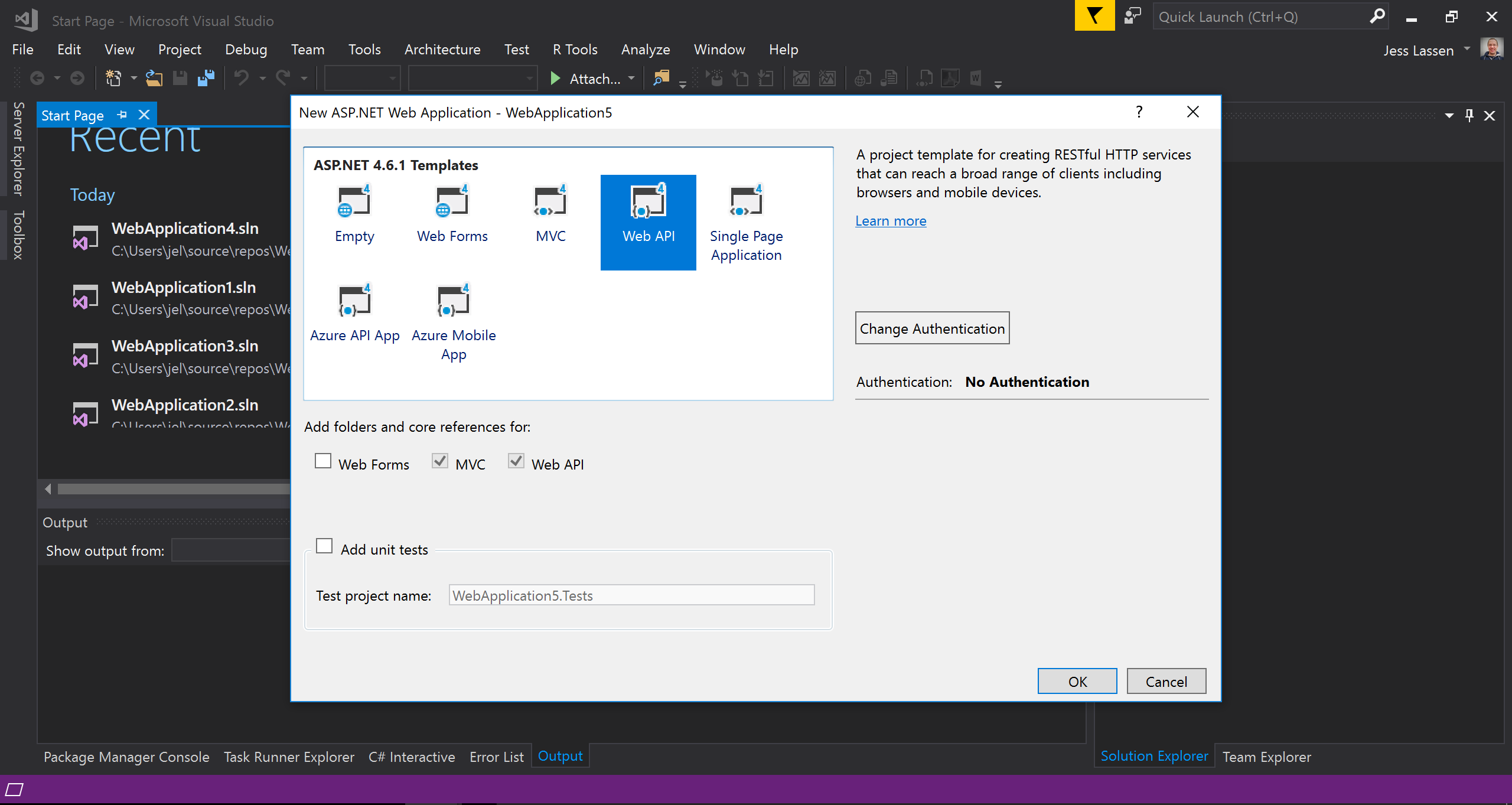Cancel the New ASP.NET Web Application dialog
The image size is (1512, 805).
[1166, 682]
